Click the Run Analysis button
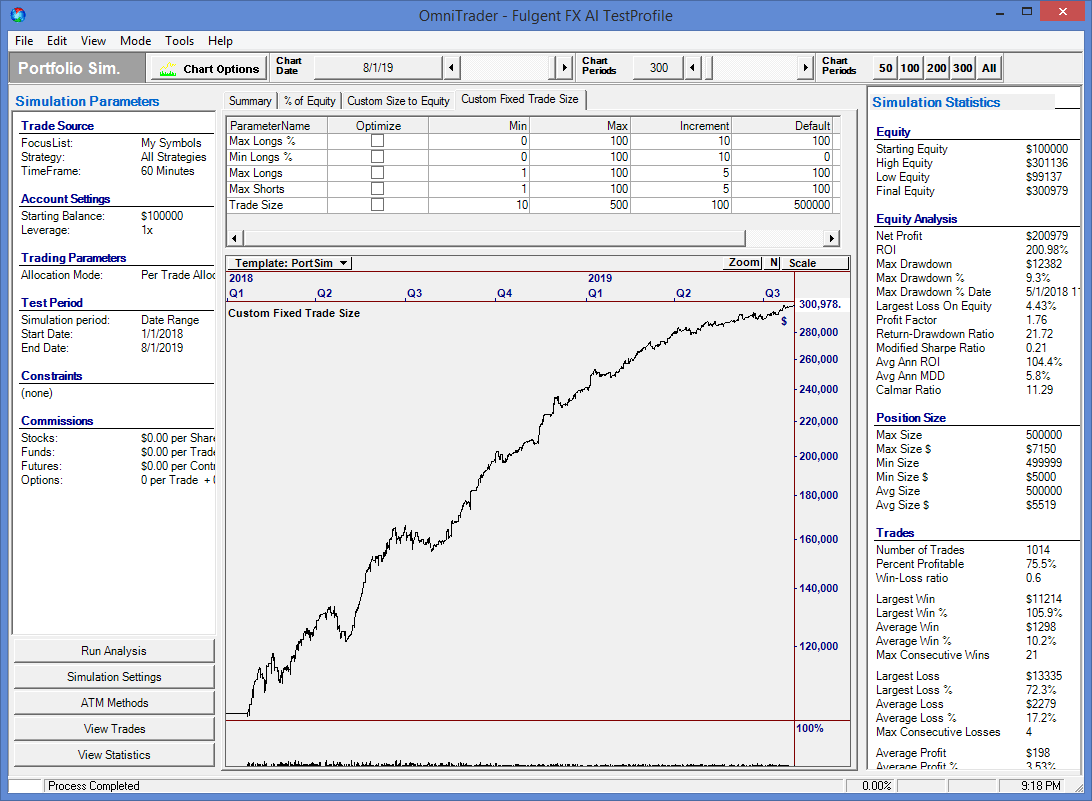The height and width of the screenshot is (801, 1092). [114, 651]
